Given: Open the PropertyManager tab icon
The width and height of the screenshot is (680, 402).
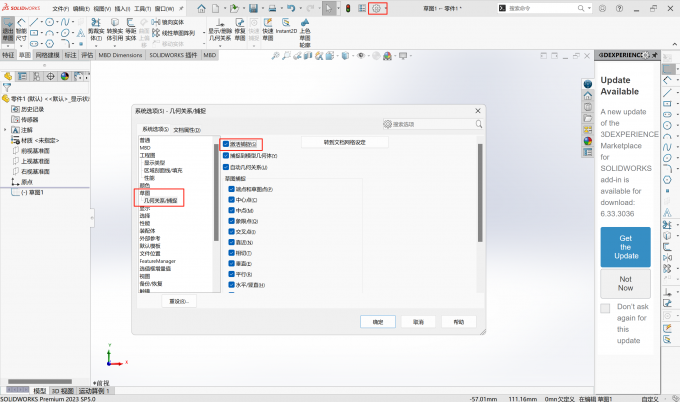Looking at the screenshot, I should [x=22, y=76].
